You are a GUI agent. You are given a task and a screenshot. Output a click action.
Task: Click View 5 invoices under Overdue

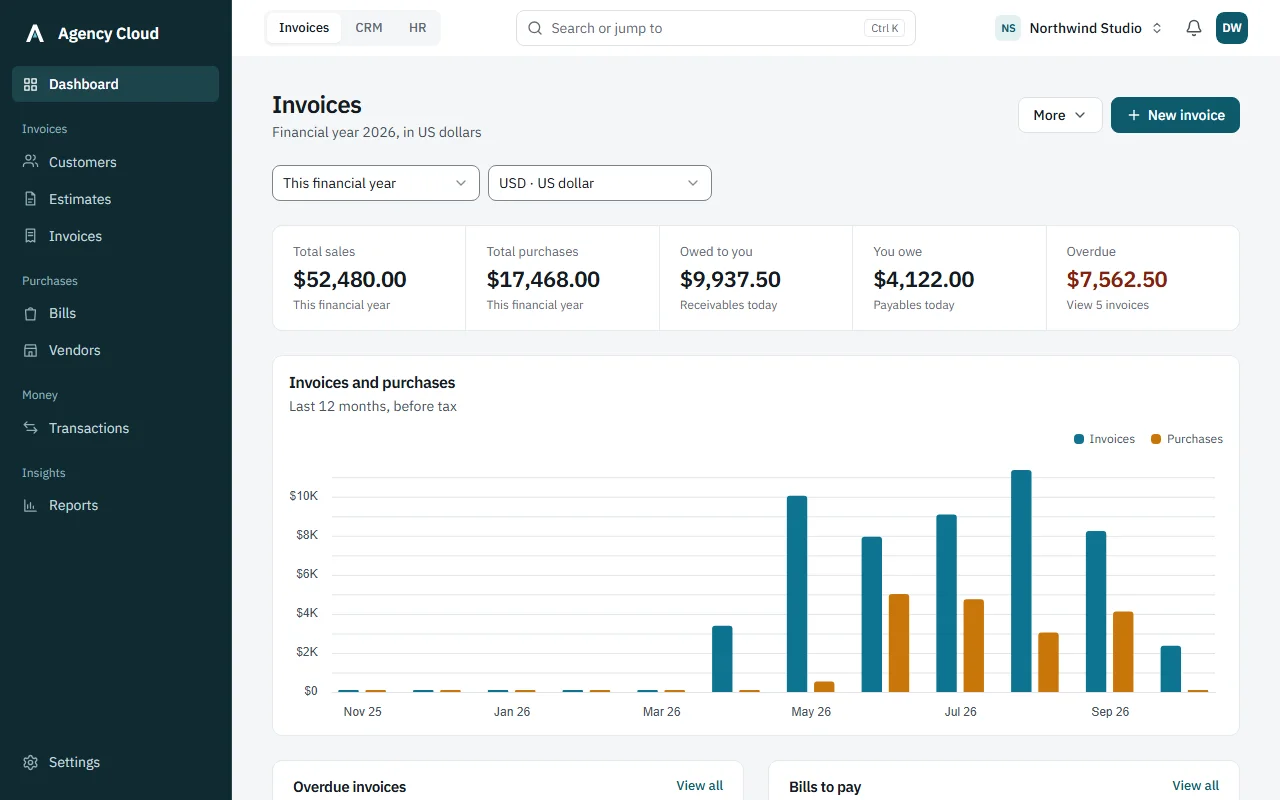[x=1108, y=305]
